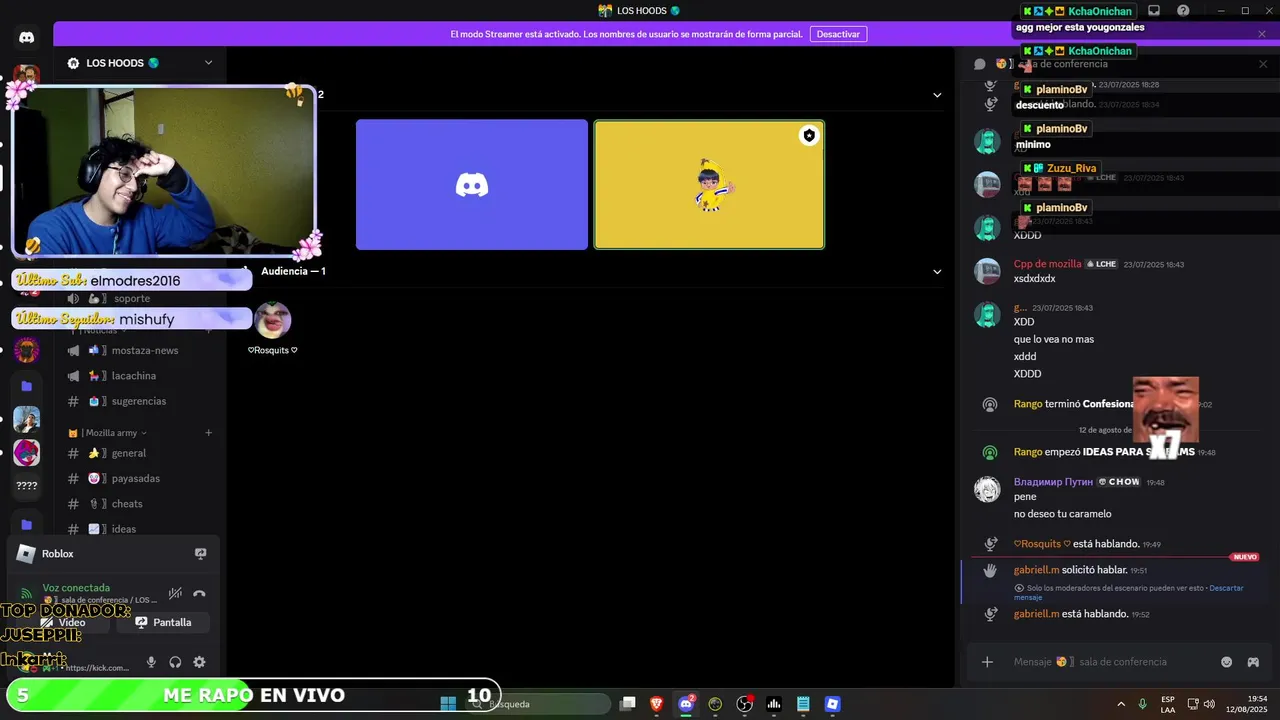Open Discord taskbar icon with badge
1280x720 pixels.
(x=687, y=704)
